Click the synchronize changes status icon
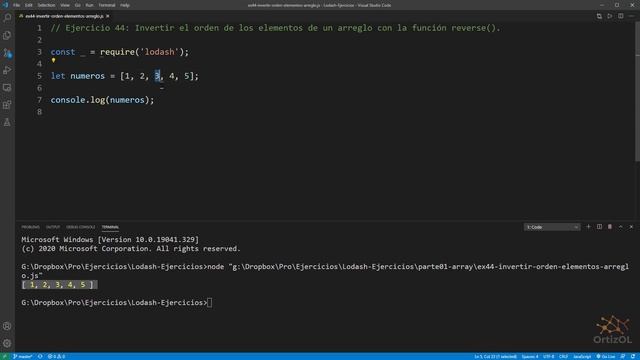The width and height of the screenshot is (640, 360). click(40, 356)
